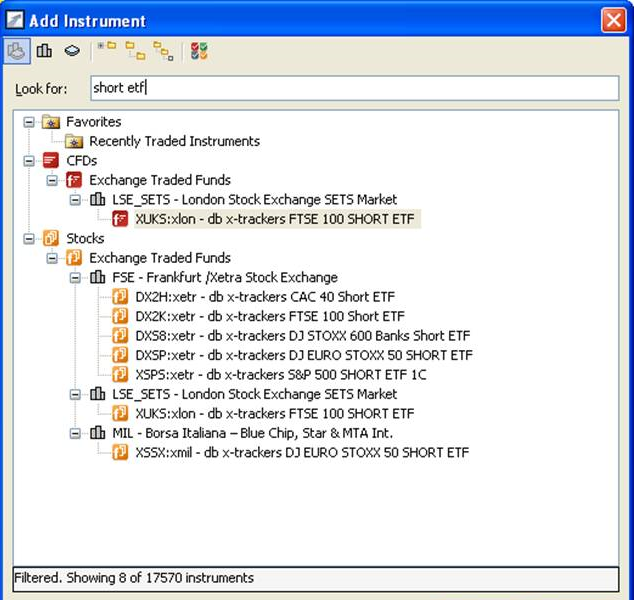Screen dimensions: 635x600
Task: Click the DX2H:xetr instrument icon
Action: point(120,296)
